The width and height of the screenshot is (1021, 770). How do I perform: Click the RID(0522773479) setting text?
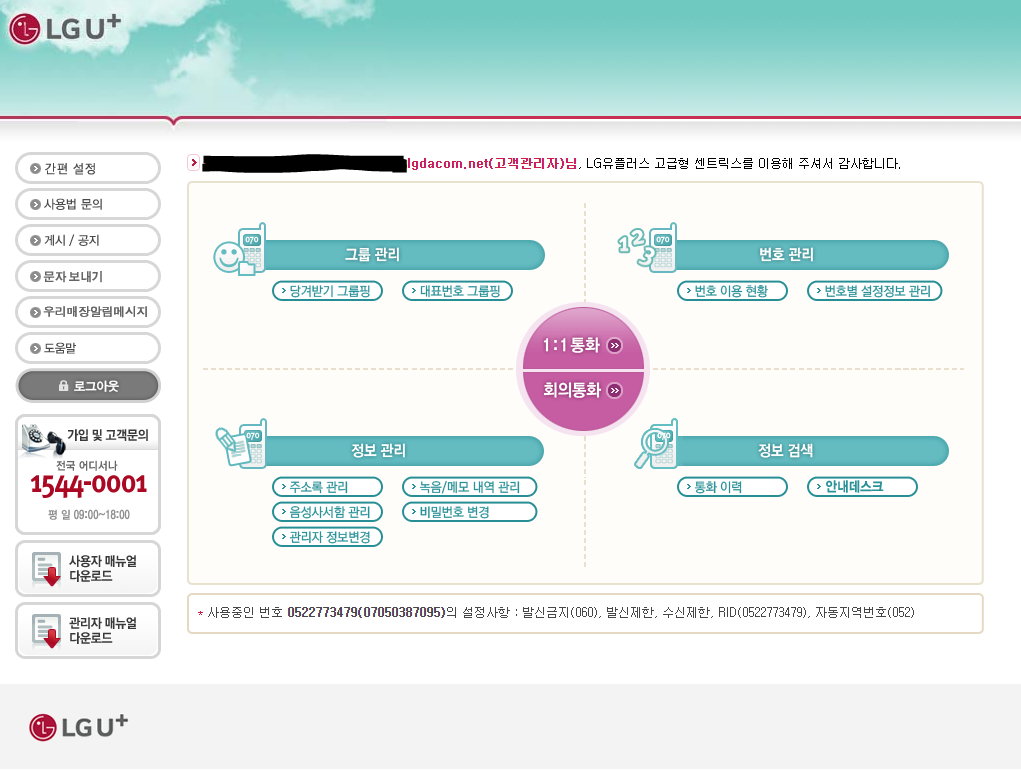[x=763, y=612]
